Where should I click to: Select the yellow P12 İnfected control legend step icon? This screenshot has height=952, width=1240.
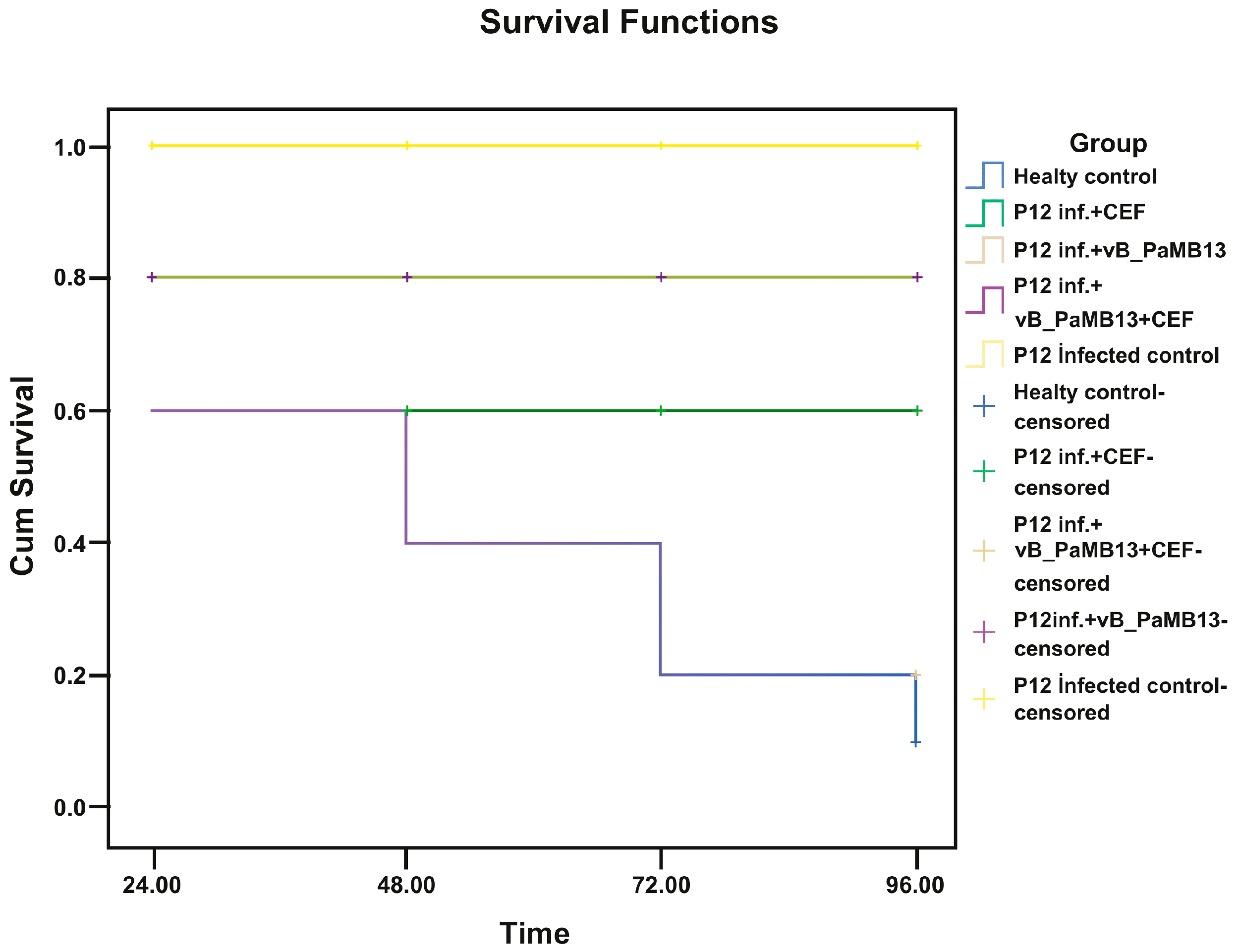(x=985, y=355)
